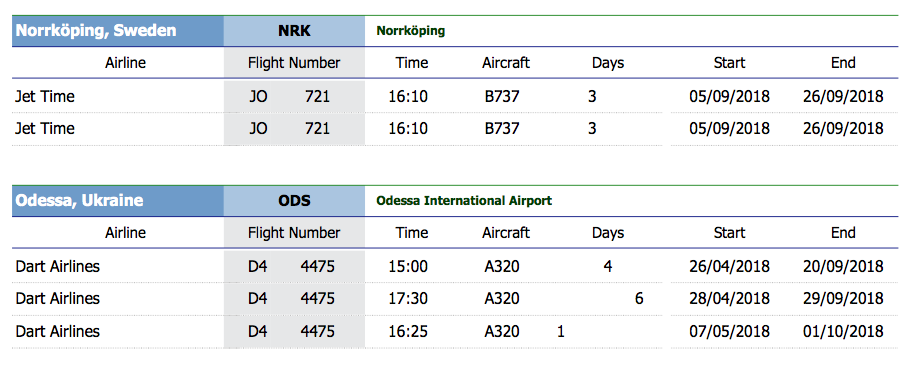Click Aircraft column header in Odessa table
Viewport: 912px width, 372px height.
(x=506, y=233)
